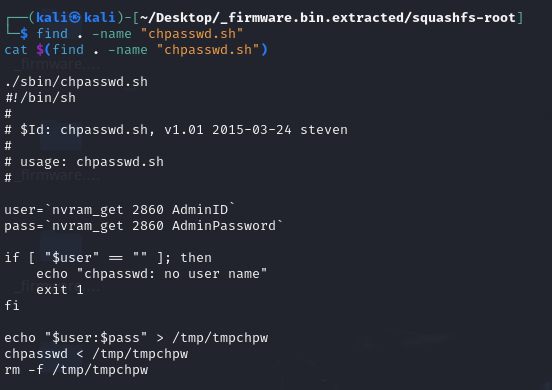Click the "exit 1" statement
This screenshot has height=390, width=552.
tap(60, 290)
